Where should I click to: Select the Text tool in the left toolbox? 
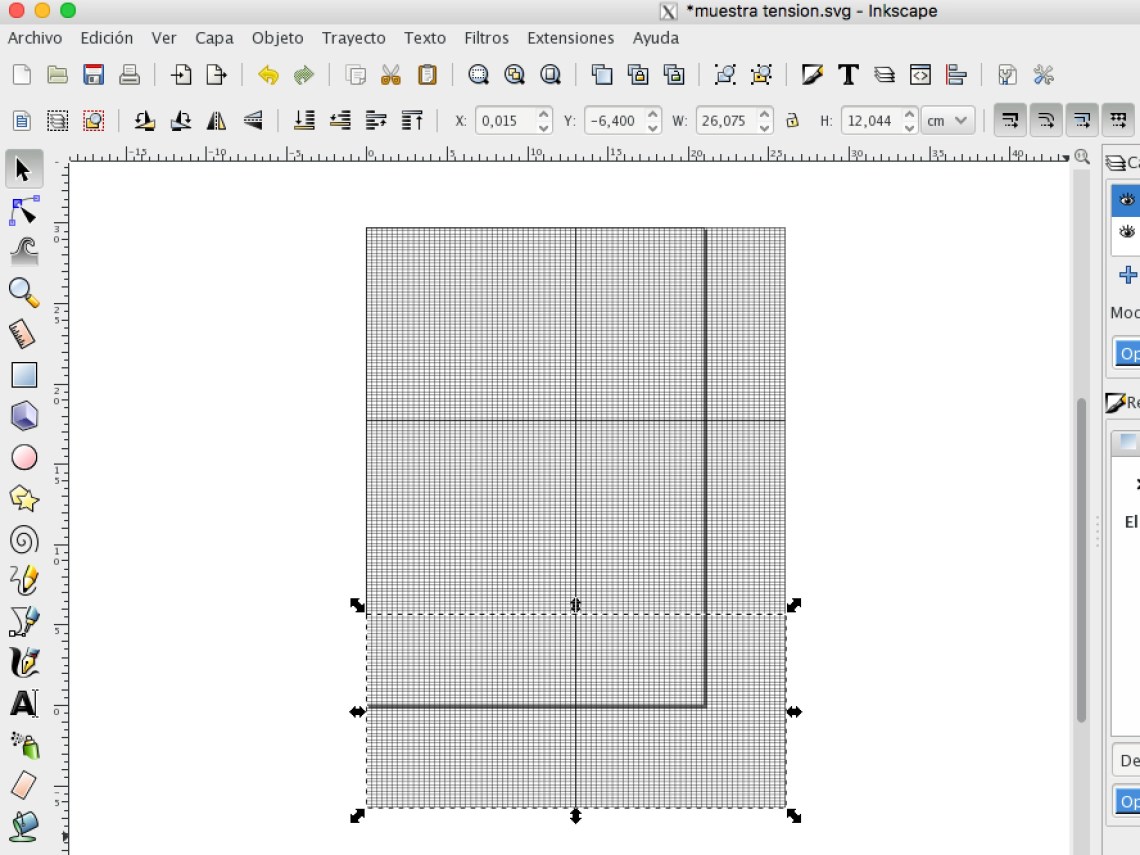click(24, 703)
